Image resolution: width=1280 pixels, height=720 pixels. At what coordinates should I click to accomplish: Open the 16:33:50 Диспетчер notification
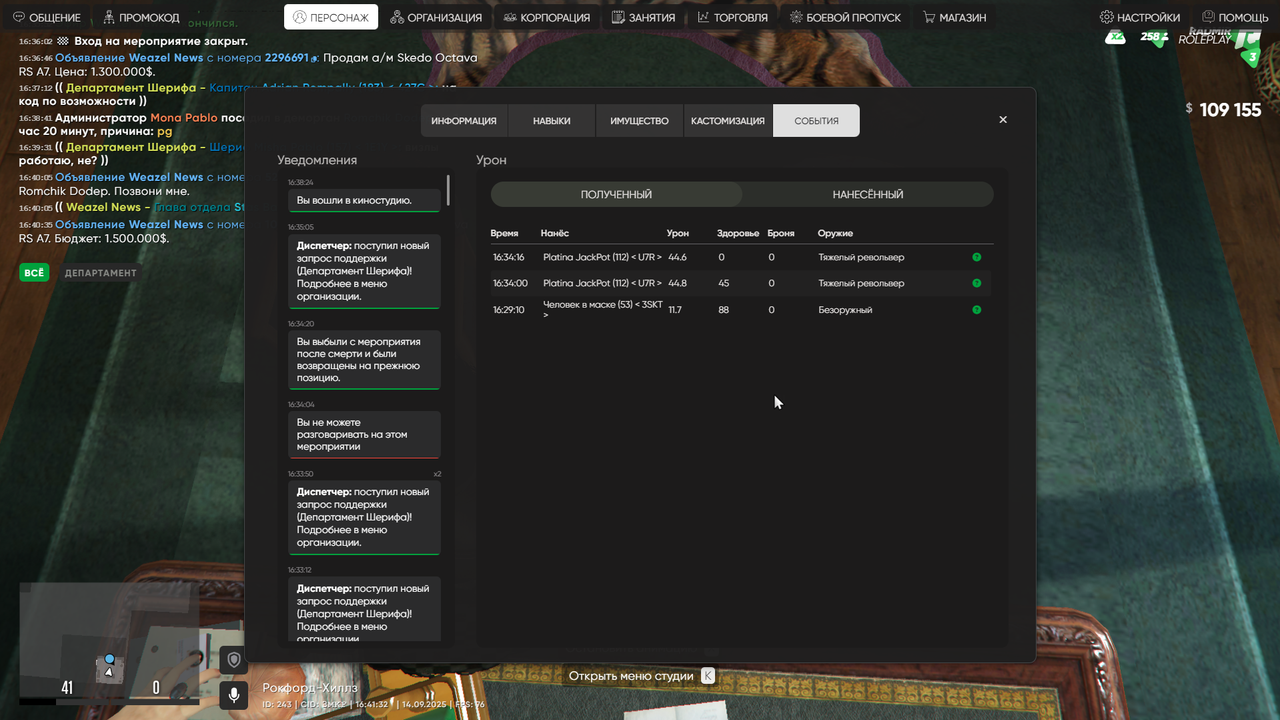coord(364,517)
